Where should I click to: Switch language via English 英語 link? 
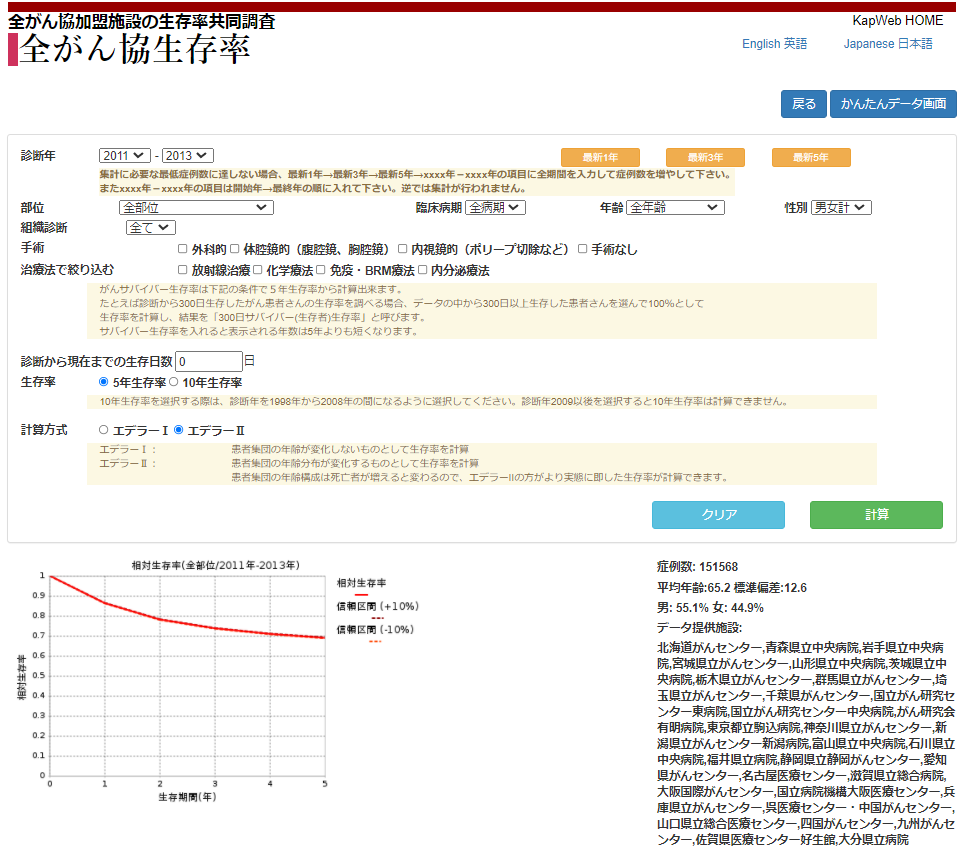(x=774, y=44)
